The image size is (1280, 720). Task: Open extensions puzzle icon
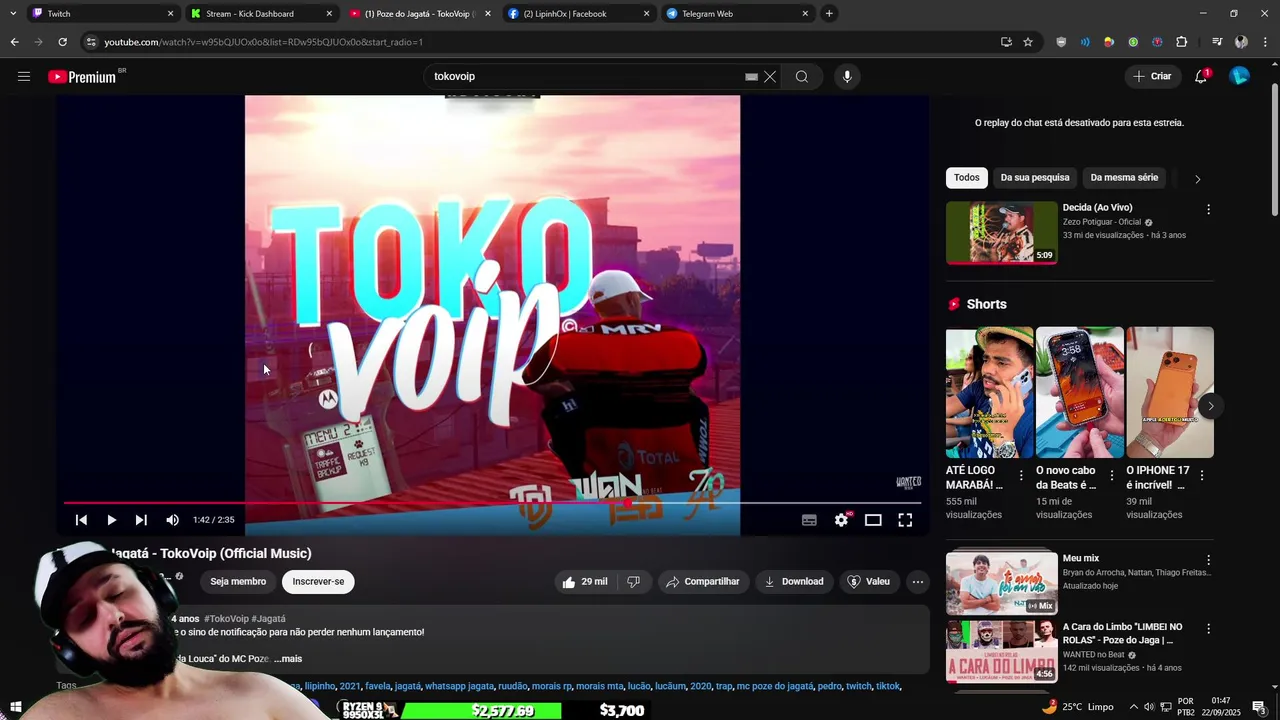pyautogui.click(x=1181, y=42)
